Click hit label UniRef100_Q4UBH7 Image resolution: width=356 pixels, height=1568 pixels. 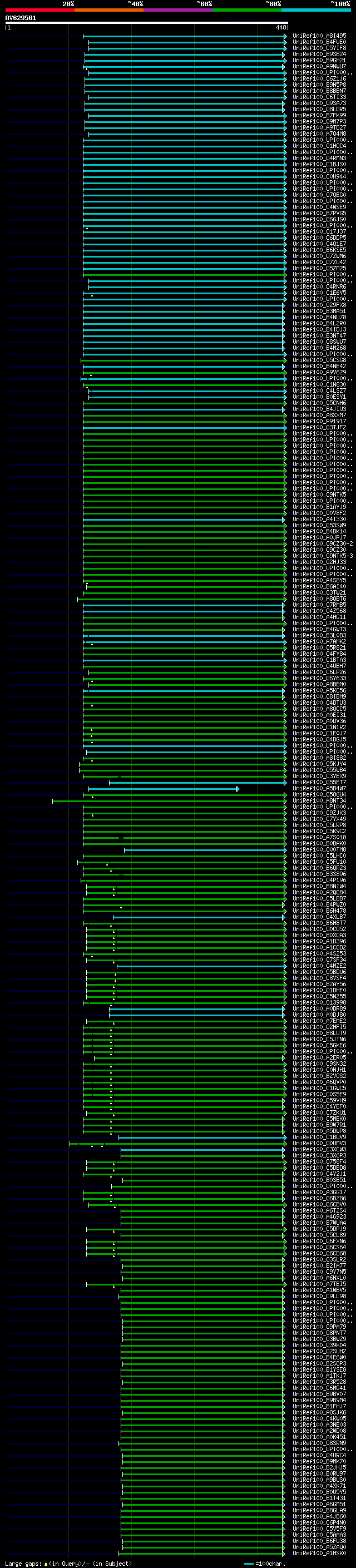pyautogui.click(x=319, y=666)
